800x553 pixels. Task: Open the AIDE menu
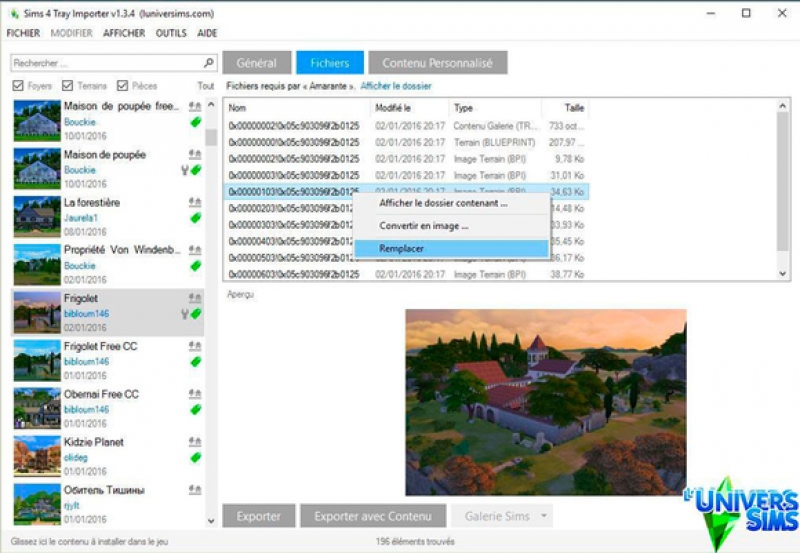[x=207, y=33]
